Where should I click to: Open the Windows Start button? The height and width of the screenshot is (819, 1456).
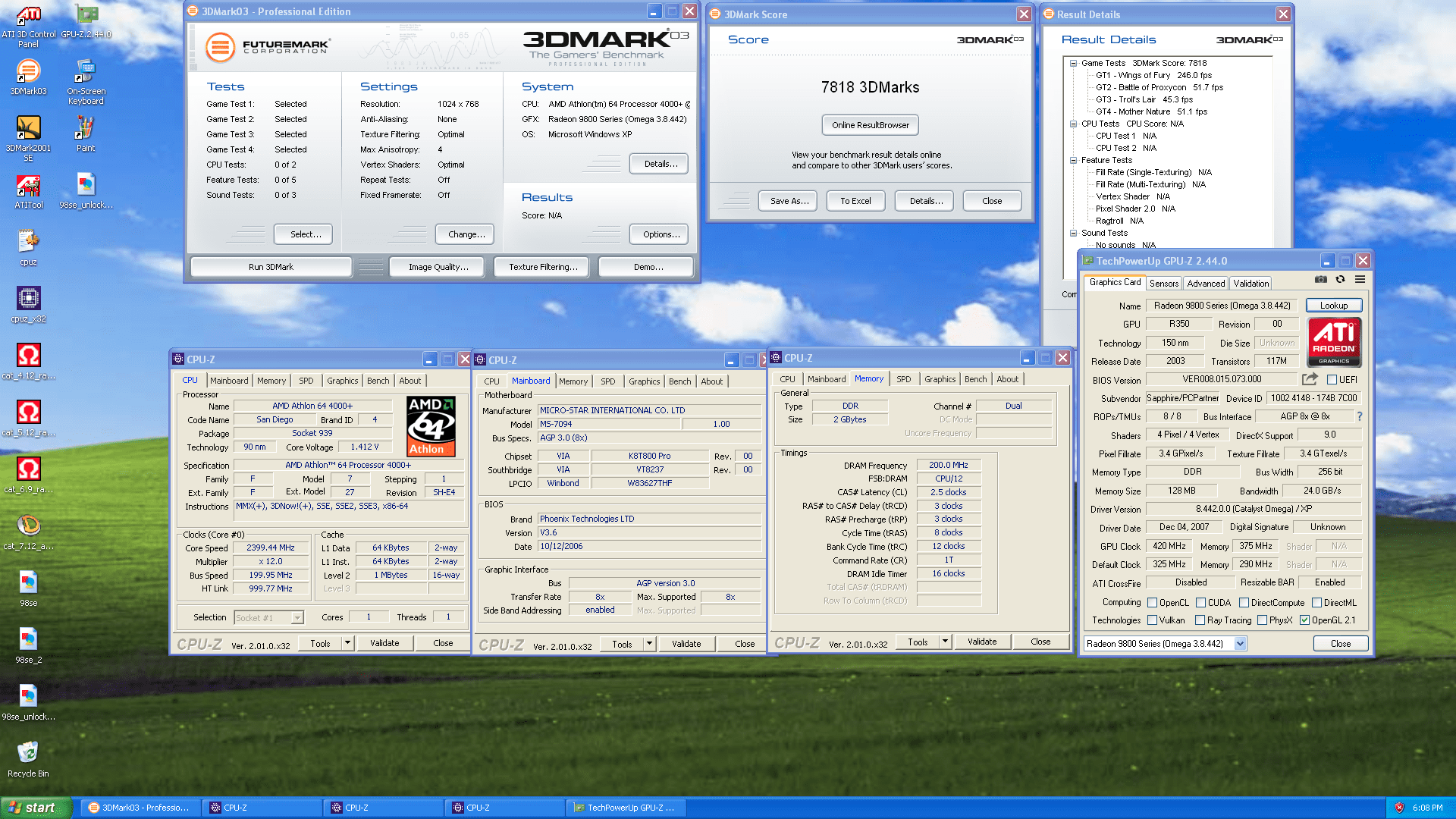pyautogui.click(x=36, y=808)
